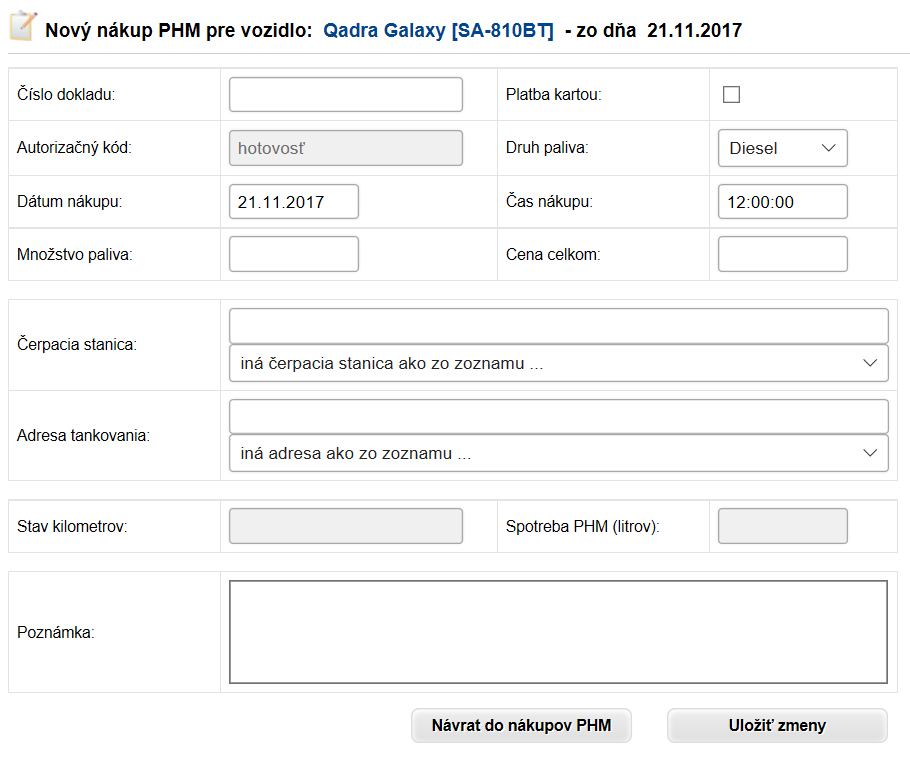Click the Autorizačný kód field showing hotovosť
Screen dimensions: 910x767
(x=346, y=148)
